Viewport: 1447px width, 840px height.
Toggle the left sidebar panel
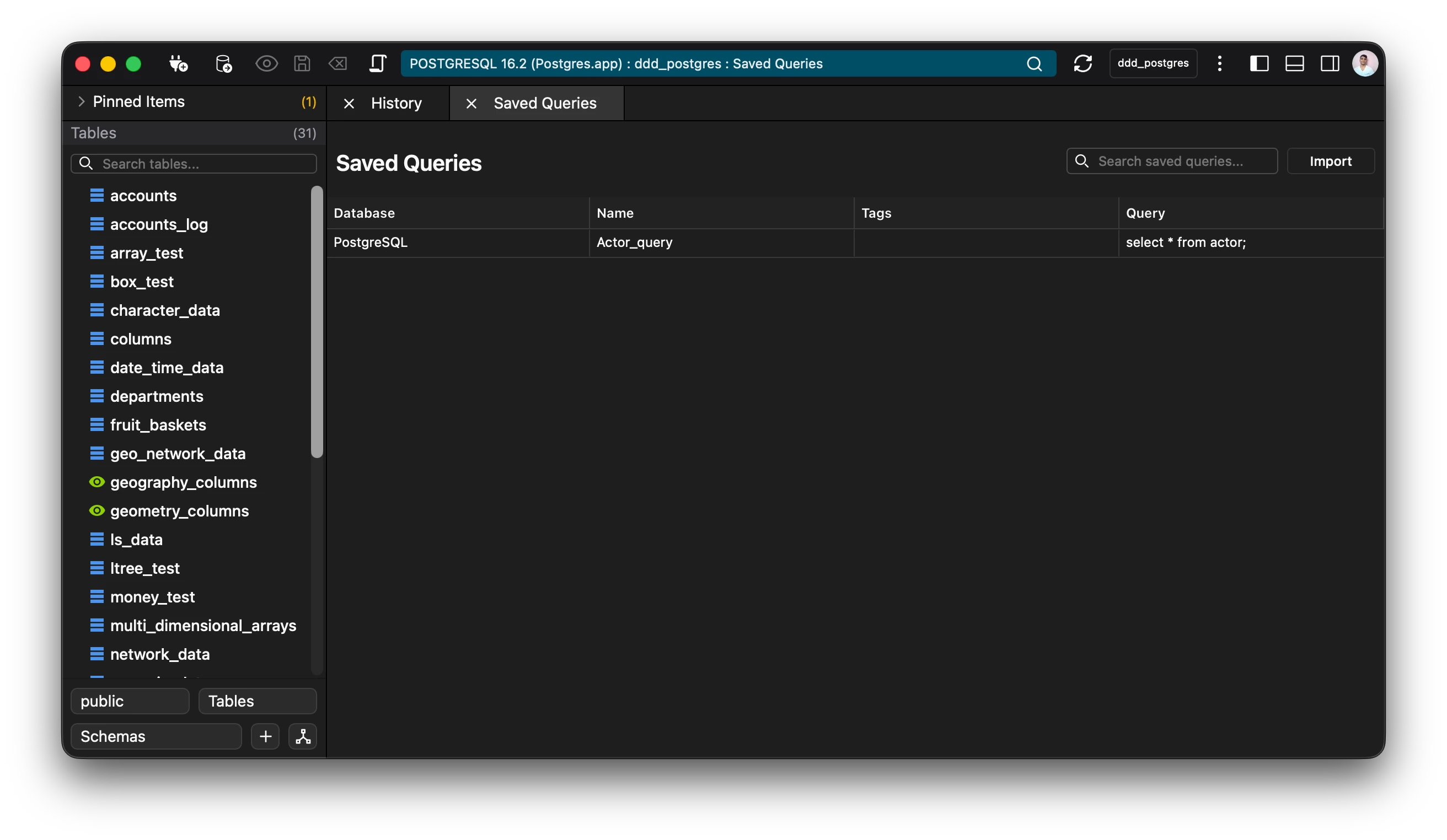(x=1258, y=64)
